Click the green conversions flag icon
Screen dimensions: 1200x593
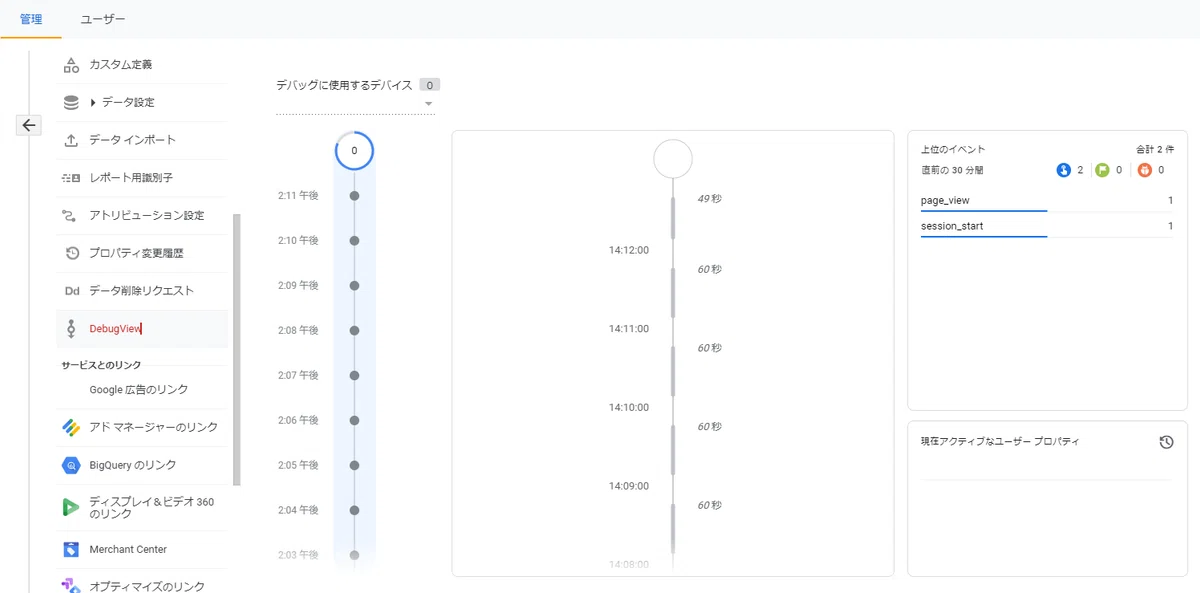point(1101,170)
